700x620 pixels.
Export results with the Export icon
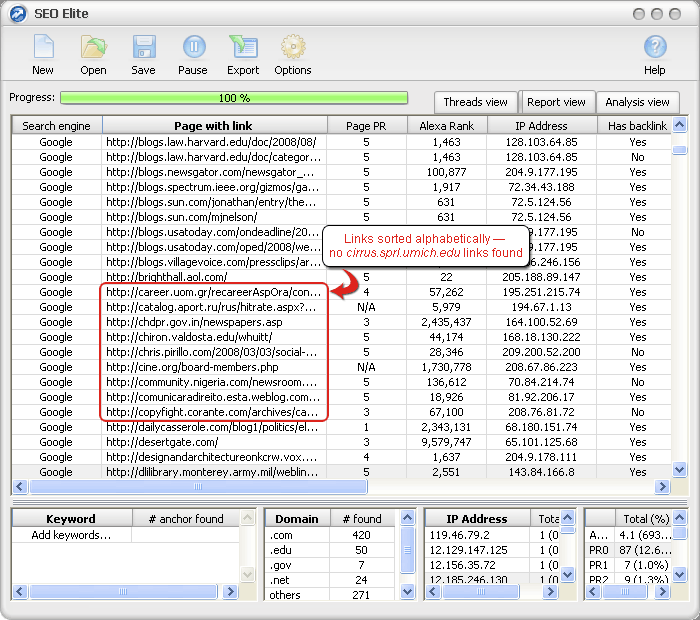(x=243, y=47)
